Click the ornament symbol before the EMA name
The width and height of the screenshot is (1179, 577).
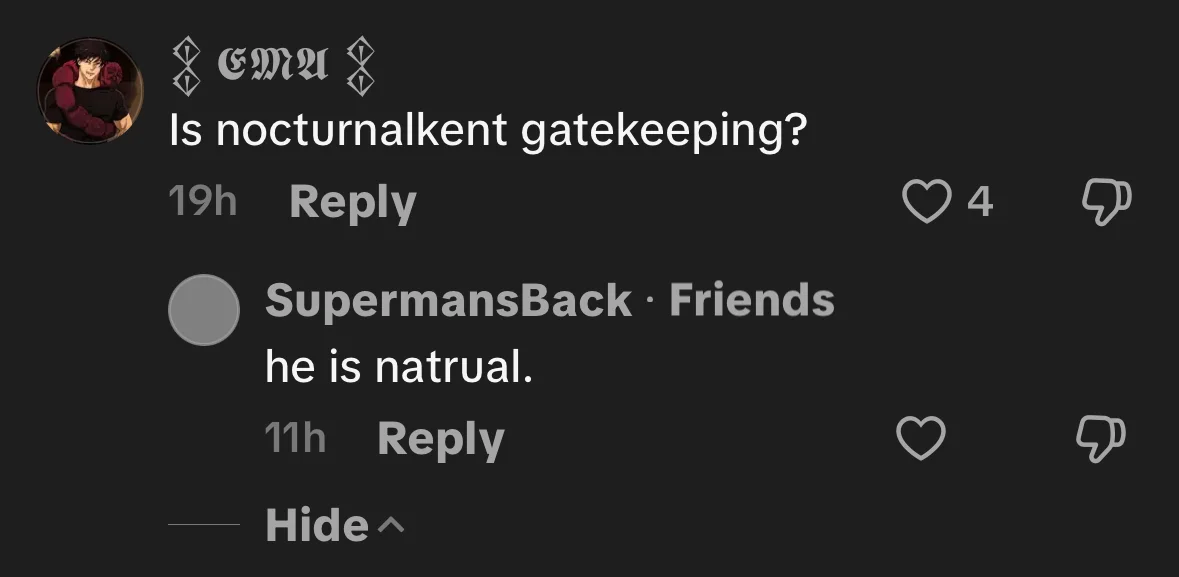click(185, 68)
